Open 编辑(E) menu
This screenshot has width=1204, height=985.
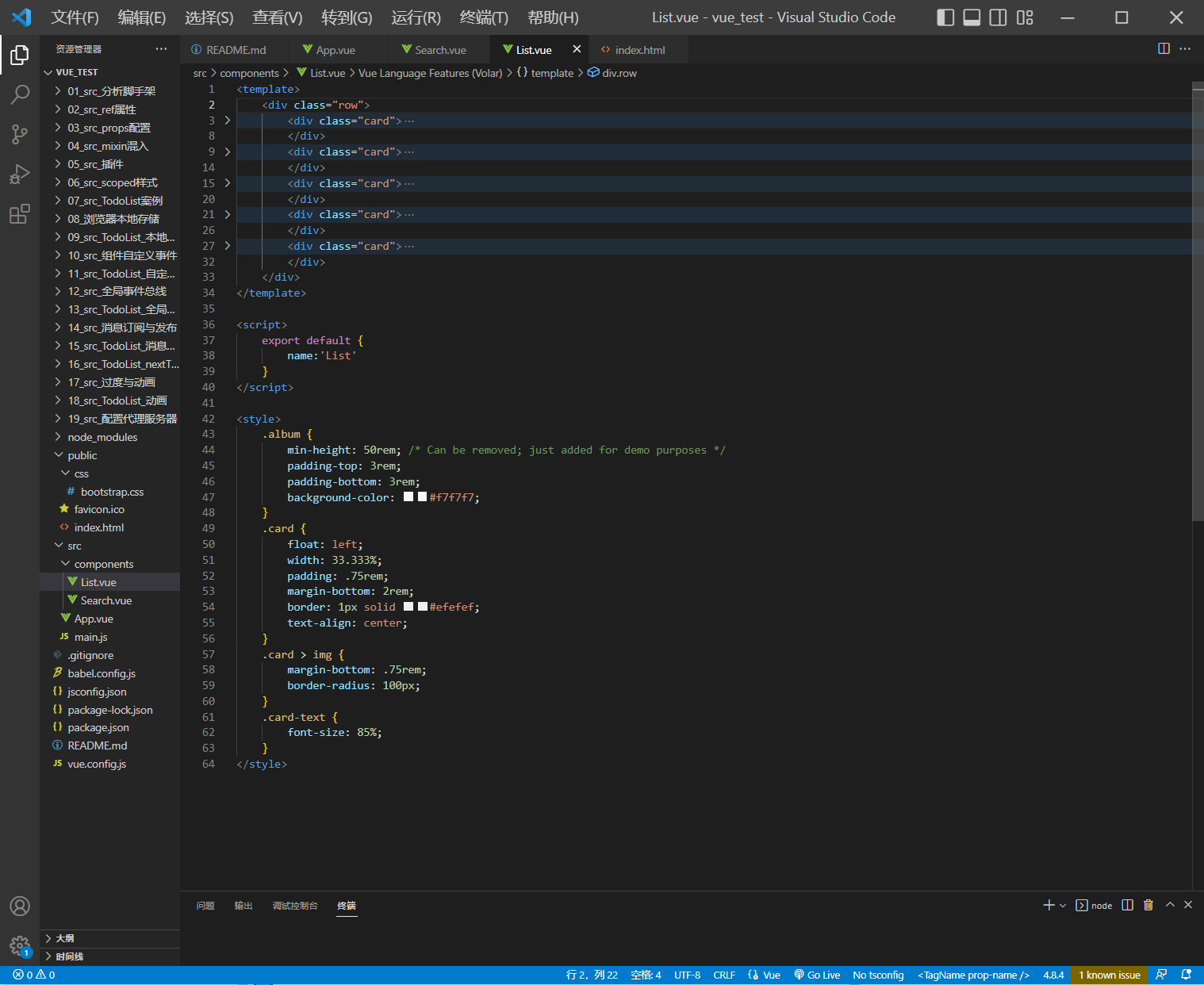click(142, 17)
